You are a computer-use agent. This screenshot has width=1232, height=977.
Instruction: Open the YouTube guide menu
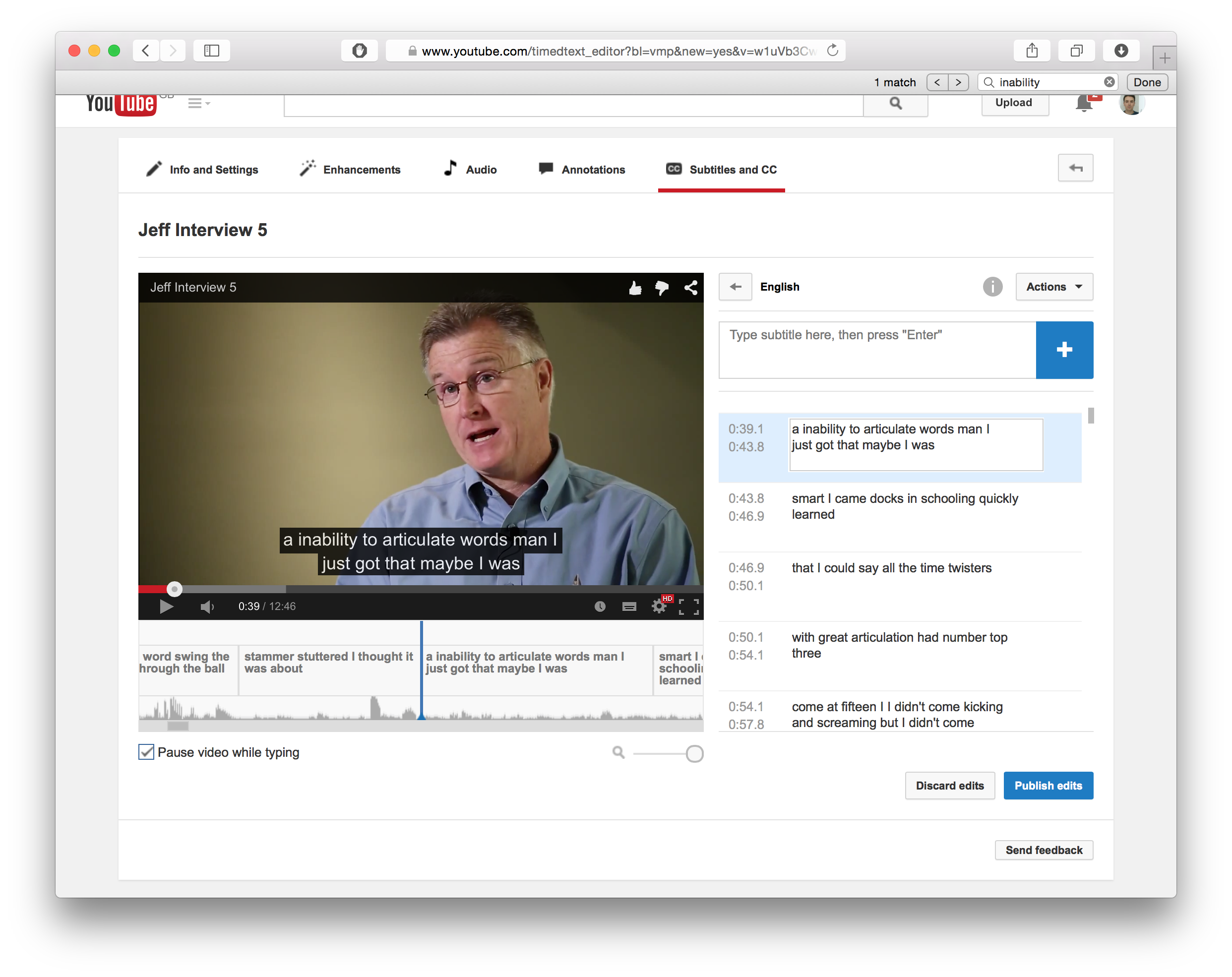click(196, 104)
